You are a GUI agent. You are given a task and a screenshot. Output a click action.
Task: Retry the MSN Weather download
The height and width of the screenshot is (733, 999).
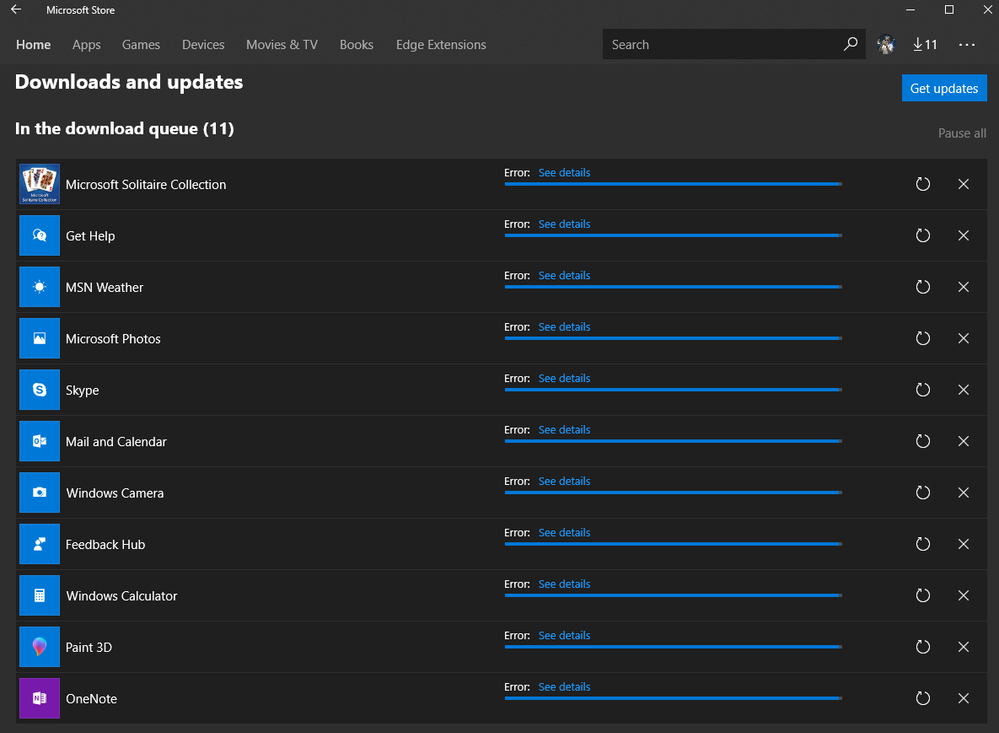(923, 287)
